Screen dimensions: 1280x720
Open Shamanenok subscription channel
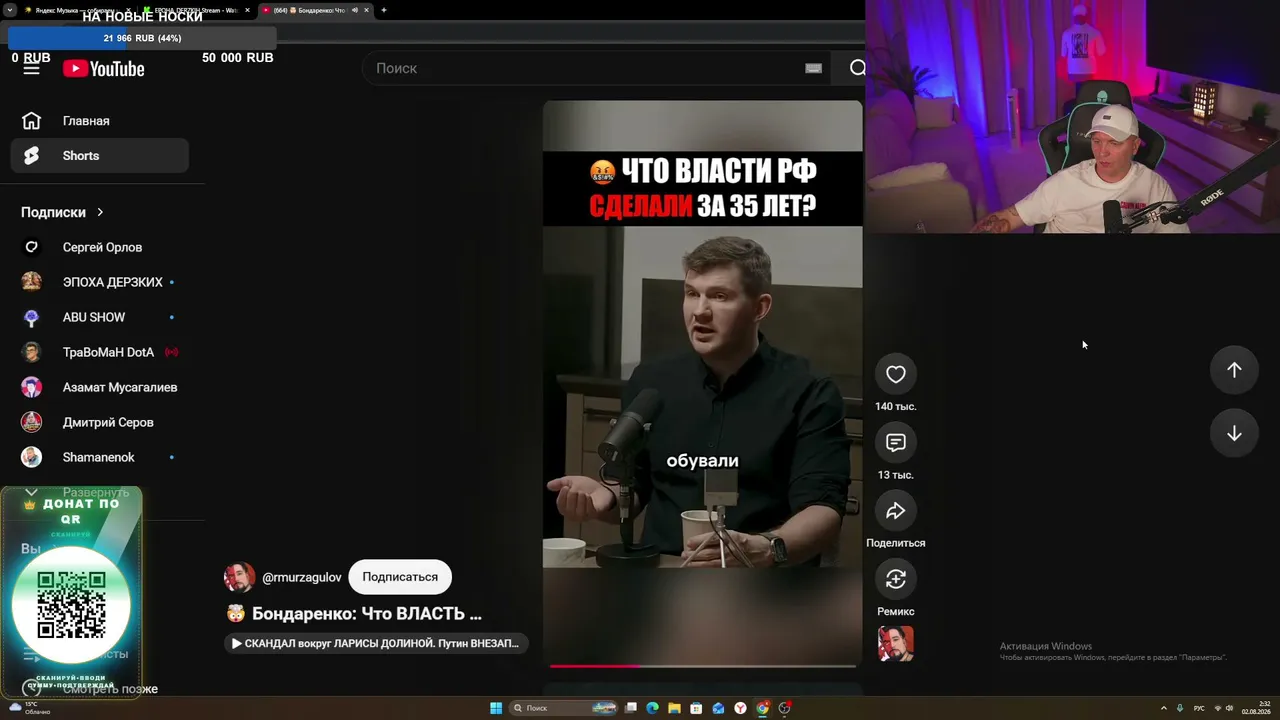point(100,457)
